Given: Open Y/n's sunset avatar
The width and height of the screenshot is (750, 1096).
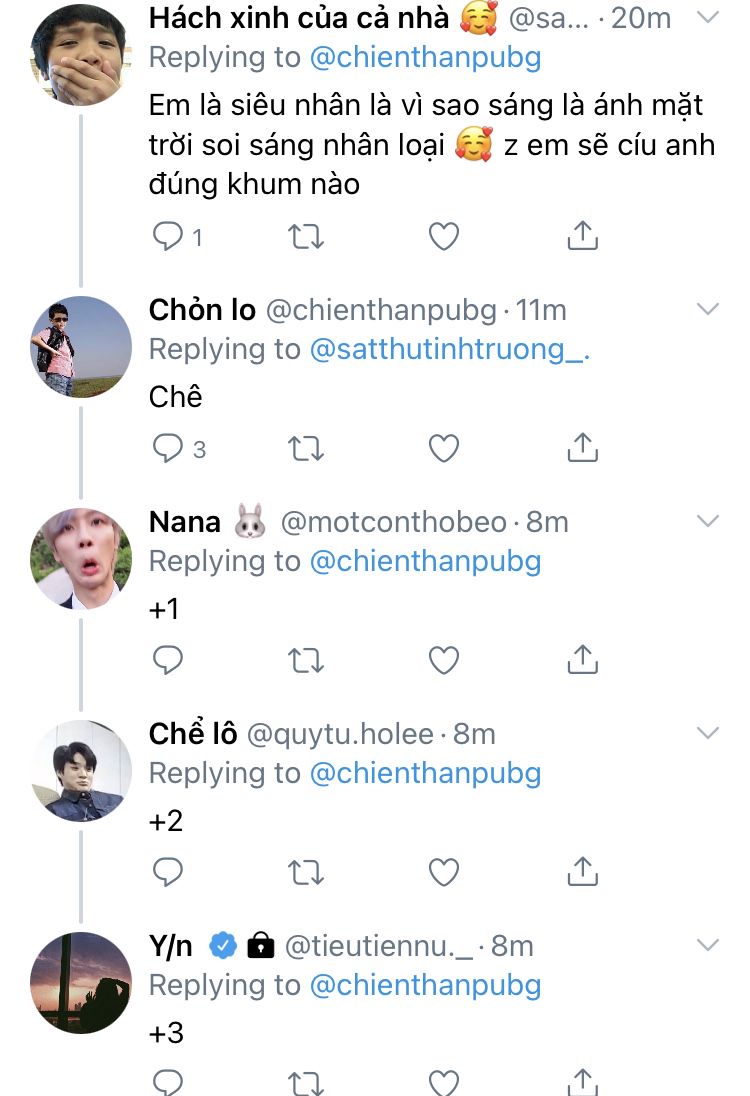Looking at the screenshot, I should 81,982.
